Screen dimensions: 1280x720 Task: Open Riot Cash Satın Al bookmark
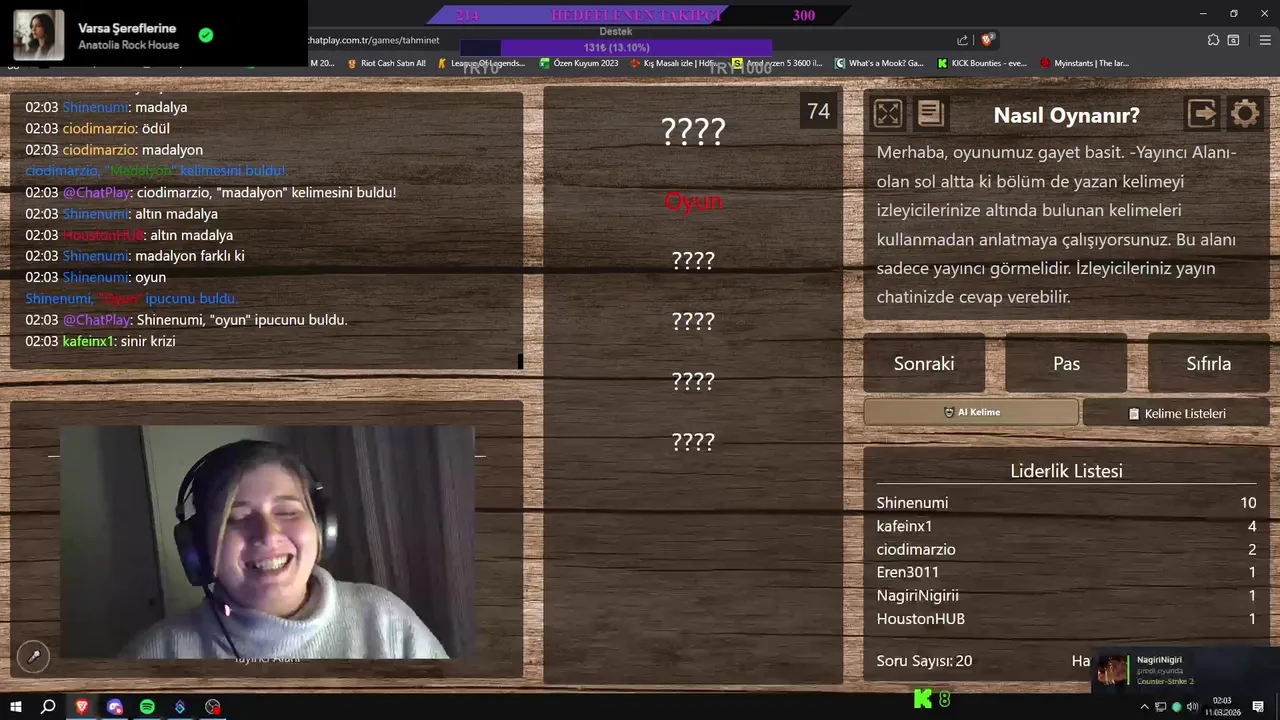tap(386, 63)
